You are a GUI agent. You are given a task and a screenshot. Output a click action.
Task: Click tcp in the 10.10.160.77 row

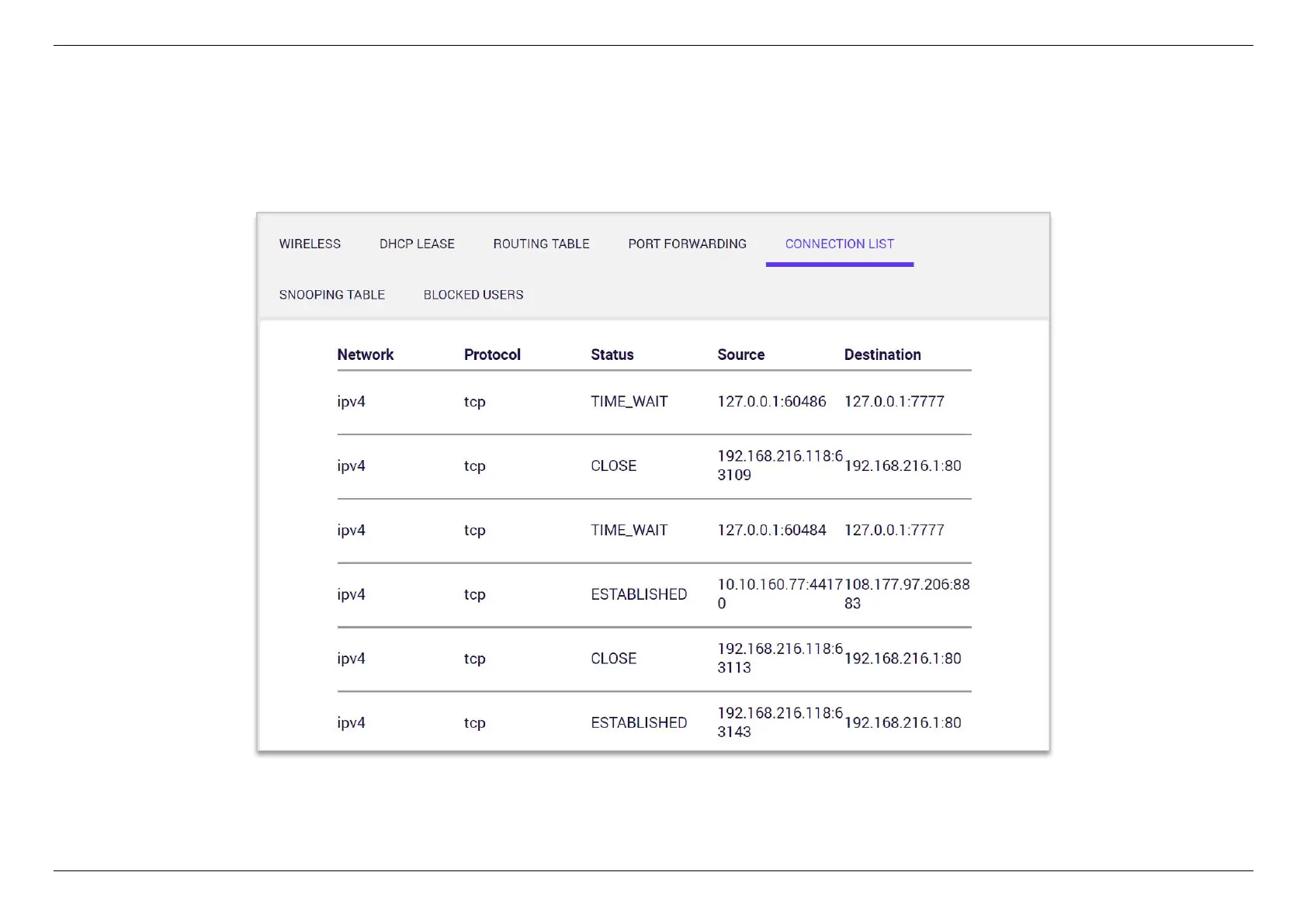tap(474, 594)
